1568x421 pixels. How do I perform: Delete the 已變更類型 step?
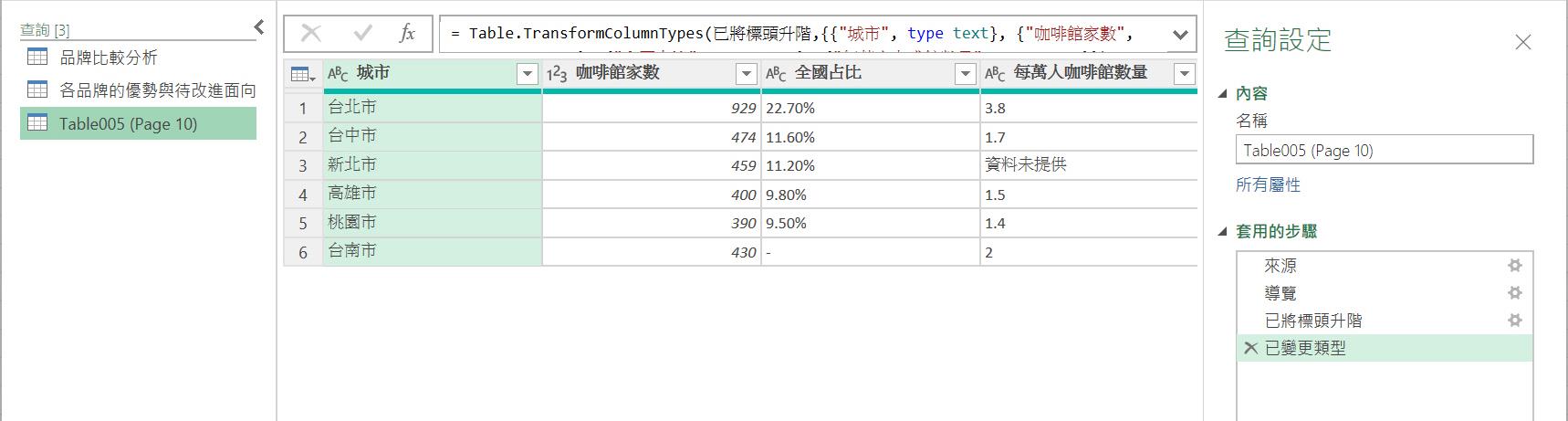coord(1250,348)
